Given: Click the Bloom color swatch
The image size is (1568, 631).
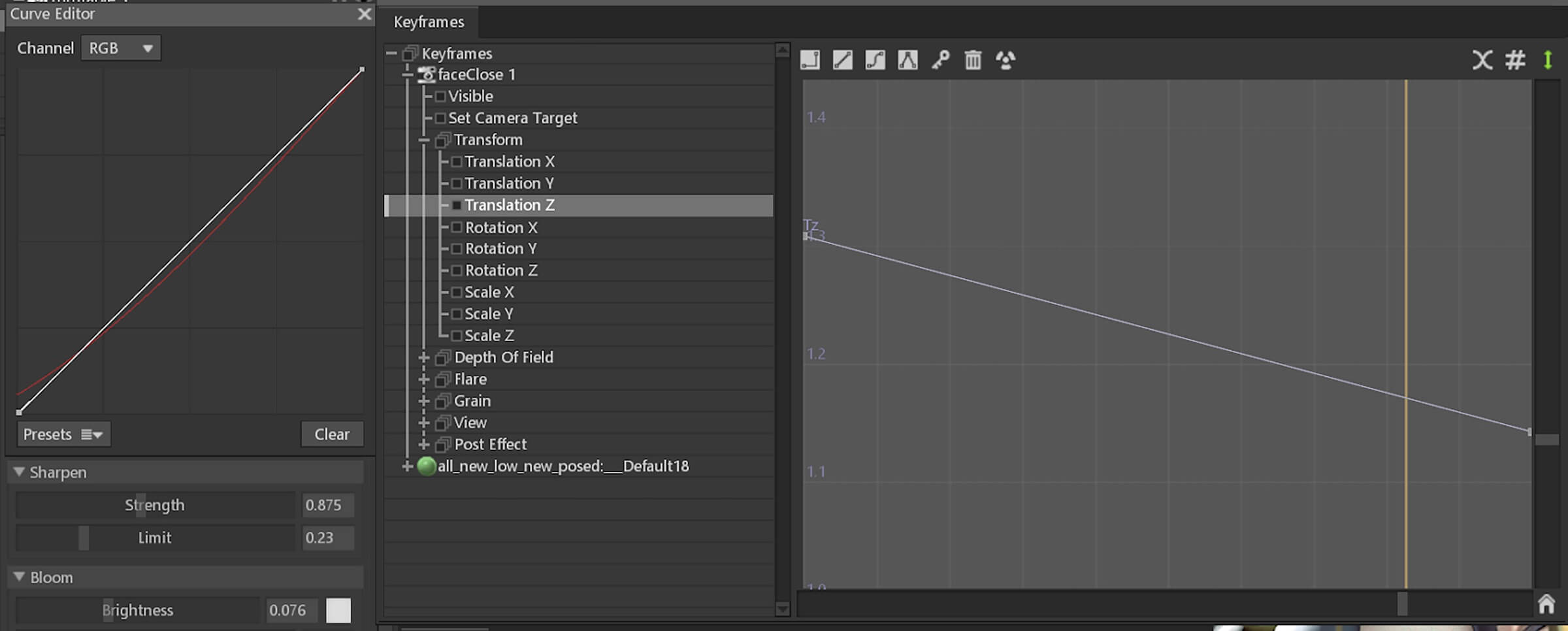Looking at the screenshot, I should pos(338,610).
